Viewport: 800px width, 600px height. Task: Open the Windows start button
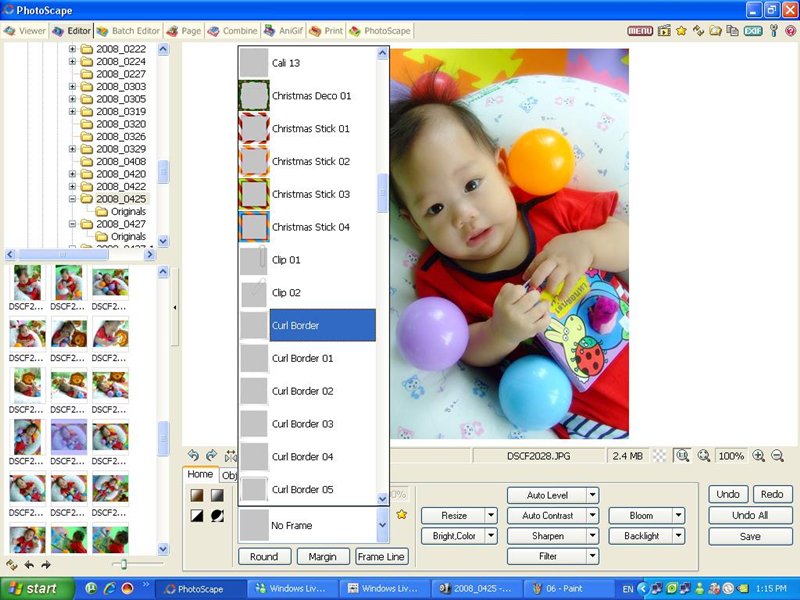tap(37, 588)
